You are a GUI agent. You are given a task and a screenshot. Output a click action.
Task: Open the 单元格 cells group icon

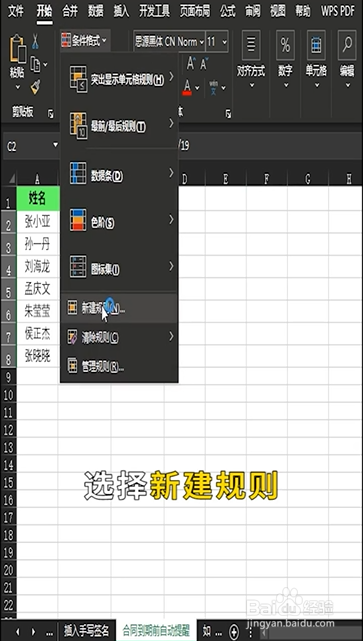click(x=316, y=45)
